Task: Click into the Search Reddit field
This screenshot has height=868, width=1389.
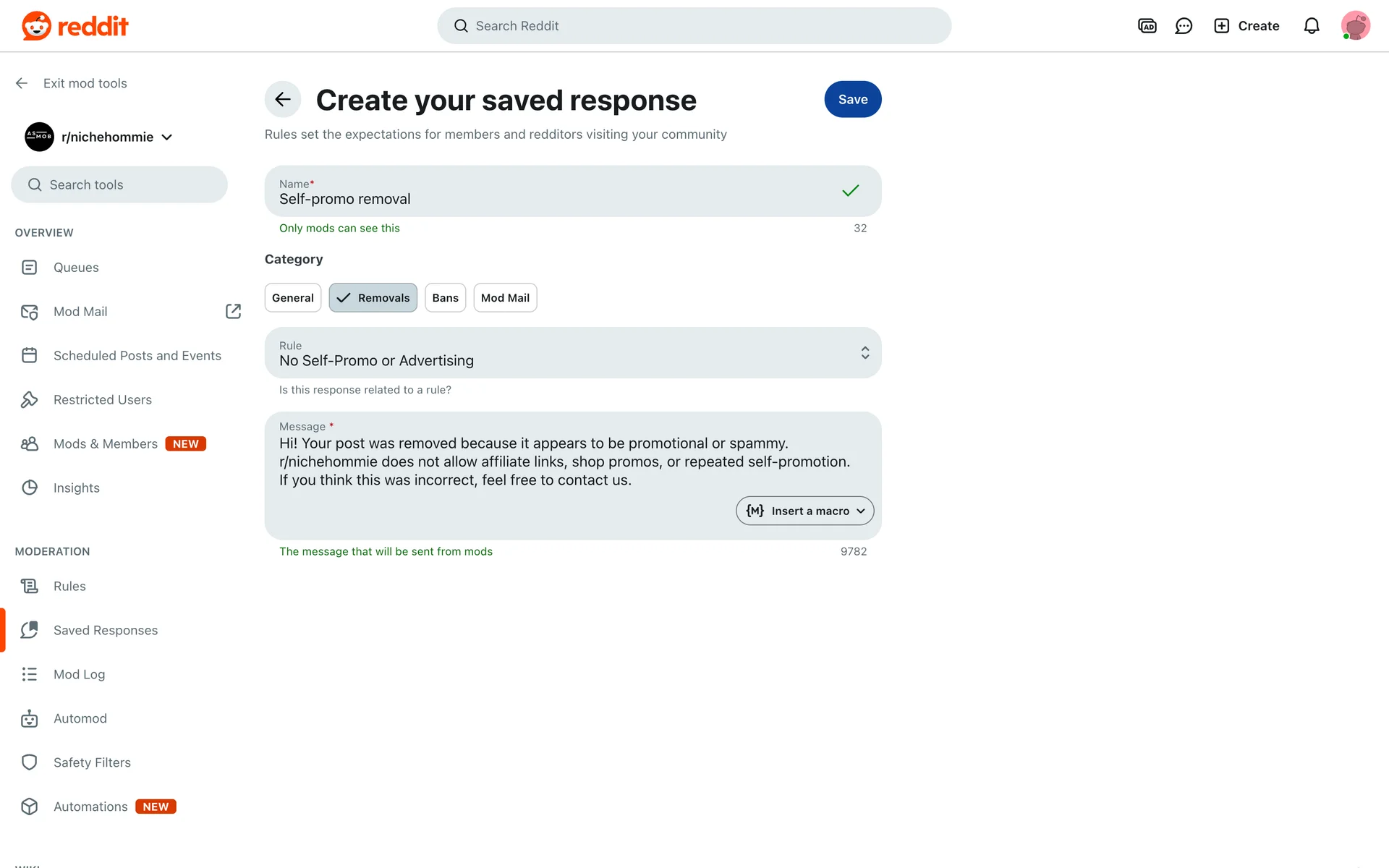Action: click(x=694, y=26)
